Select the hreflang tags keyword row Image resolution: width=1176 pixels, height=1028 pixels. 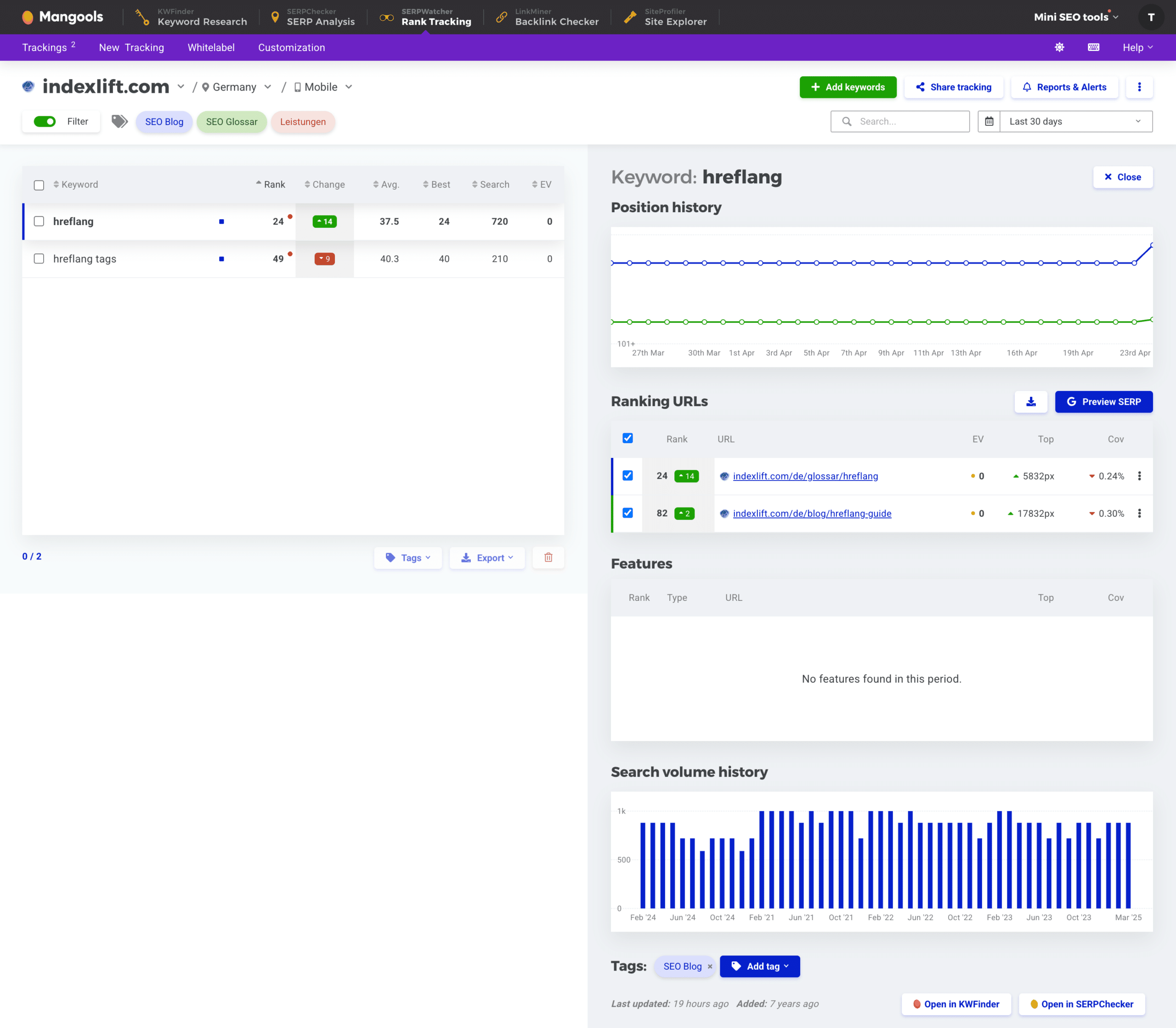[293, 259]
